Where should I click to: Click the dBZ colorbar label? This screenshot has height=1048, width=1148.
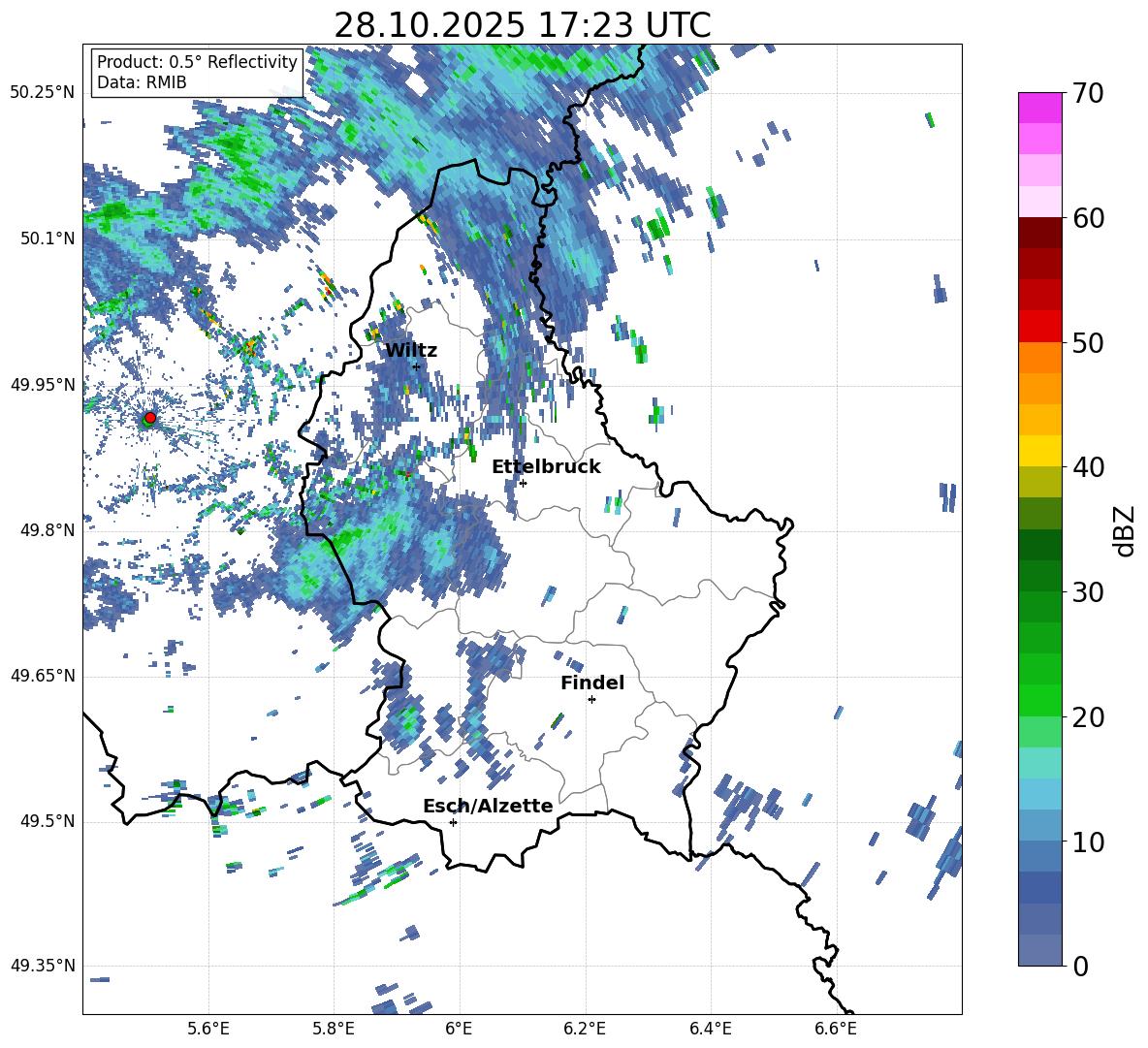tap(1126, 530)
